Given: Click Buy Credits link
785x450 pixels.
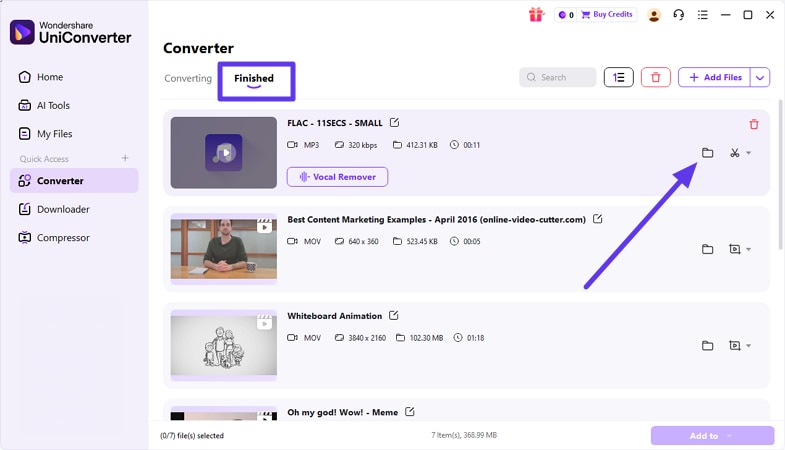Looking at the screenshot, I should [607, 15].
